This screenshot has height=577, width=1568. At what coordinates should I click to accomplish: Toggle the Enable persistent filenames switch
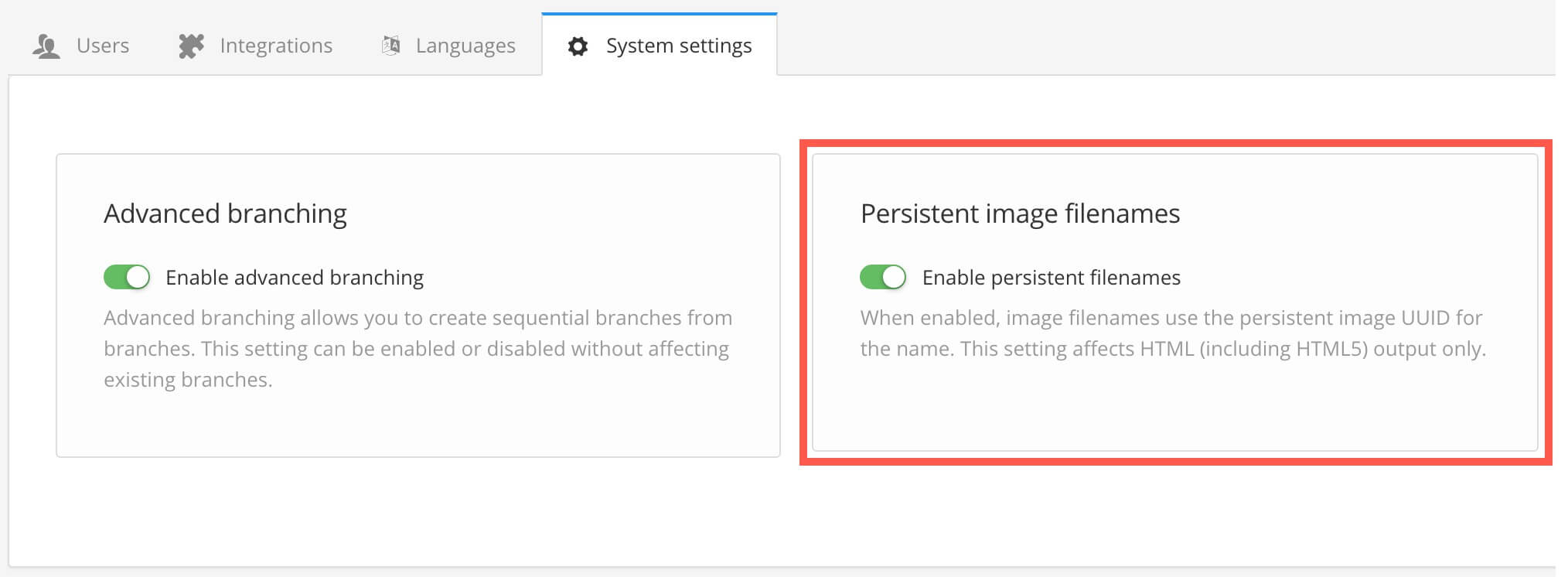click(883, 276)
